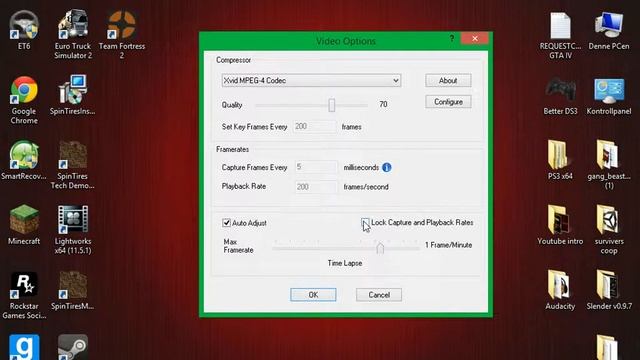The image size is (640, 360).
Task: Click the 'frames/second' label
Action: pyautogui.click(x=366, y=187)
